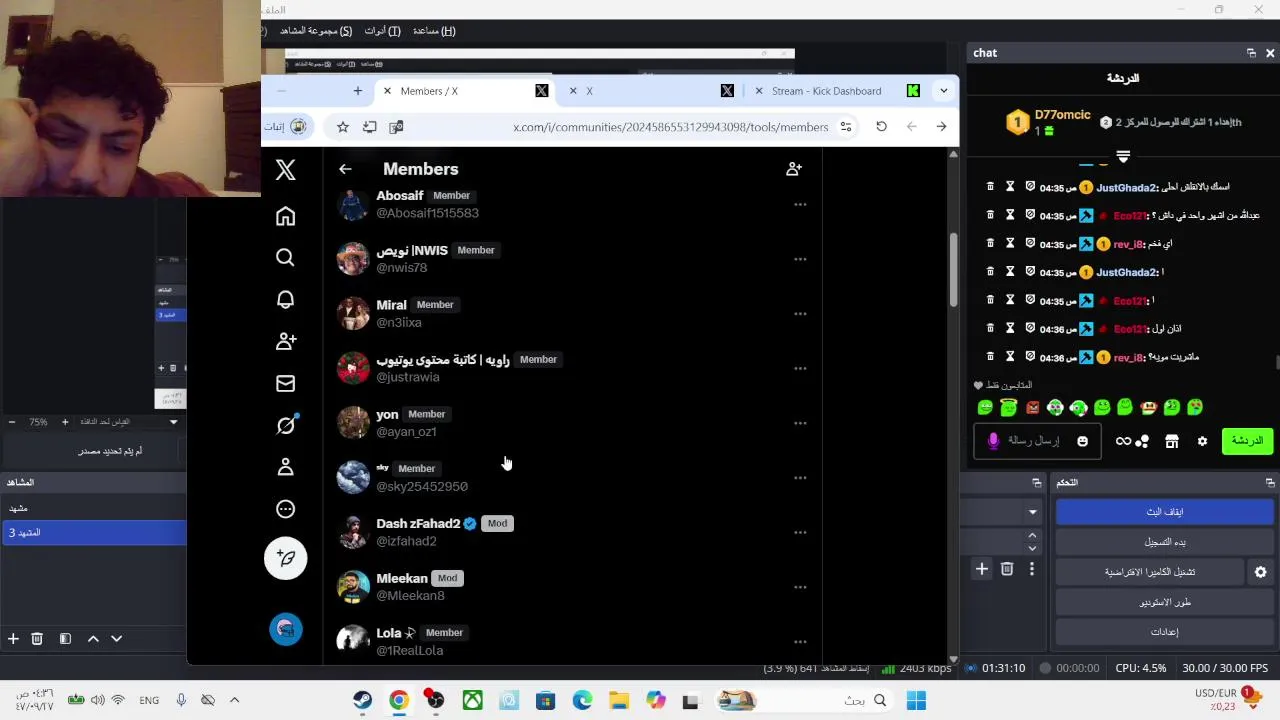Click the infinity icon under chat
Viewport: 1280px width, 720px height.
(1123, 441)
